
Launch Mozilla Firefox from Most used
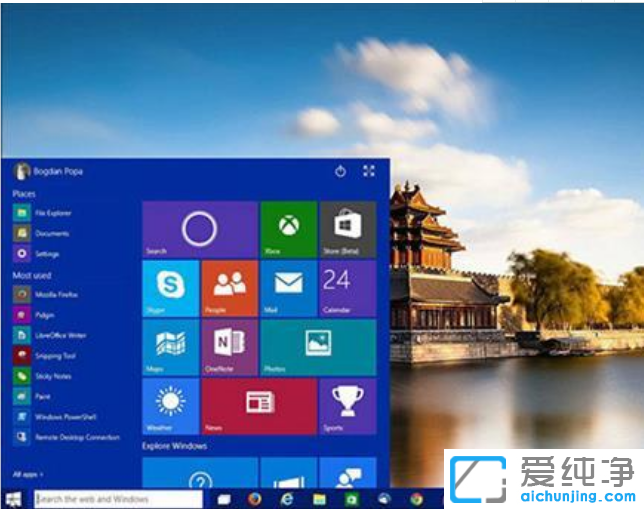[x=46, y=294]
